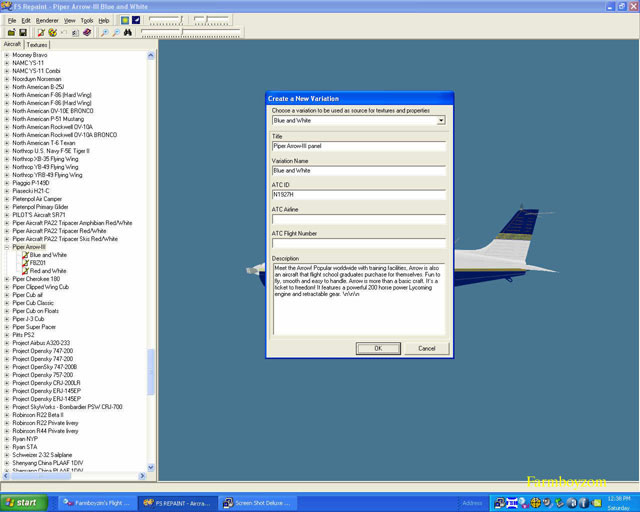640x512 pixels.
Task: Expand Project Airbus A320-233 node
Action: [7, 343]
